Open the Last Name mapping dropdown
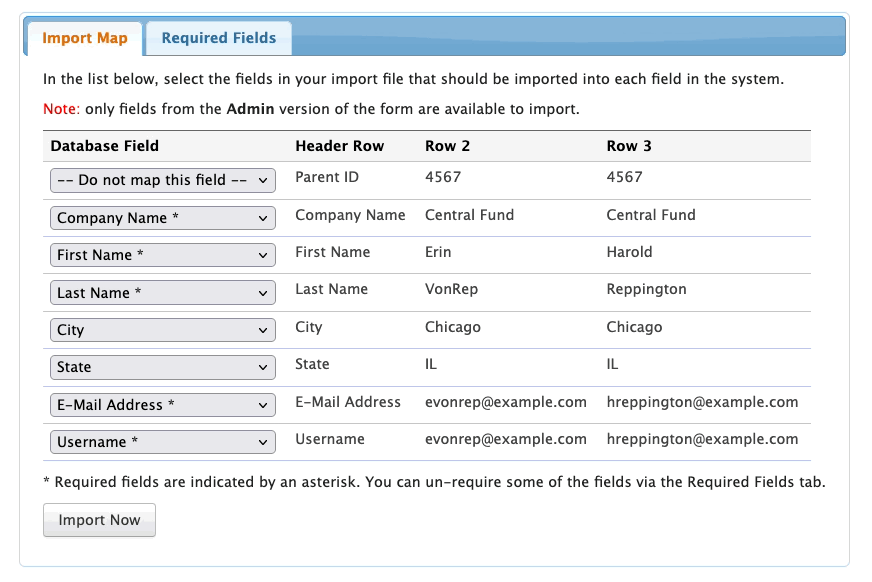The width and height of the screenshot is (872, 582). (162, 293)
